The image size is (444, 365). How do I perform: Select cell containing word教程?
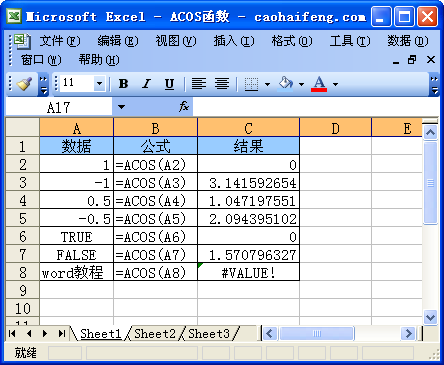[x=77, y=272]
